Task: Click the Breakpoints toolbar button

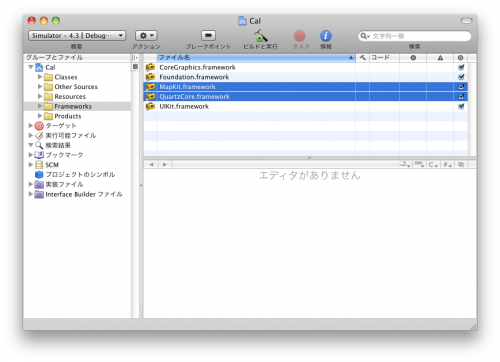Action: [208, 35]
